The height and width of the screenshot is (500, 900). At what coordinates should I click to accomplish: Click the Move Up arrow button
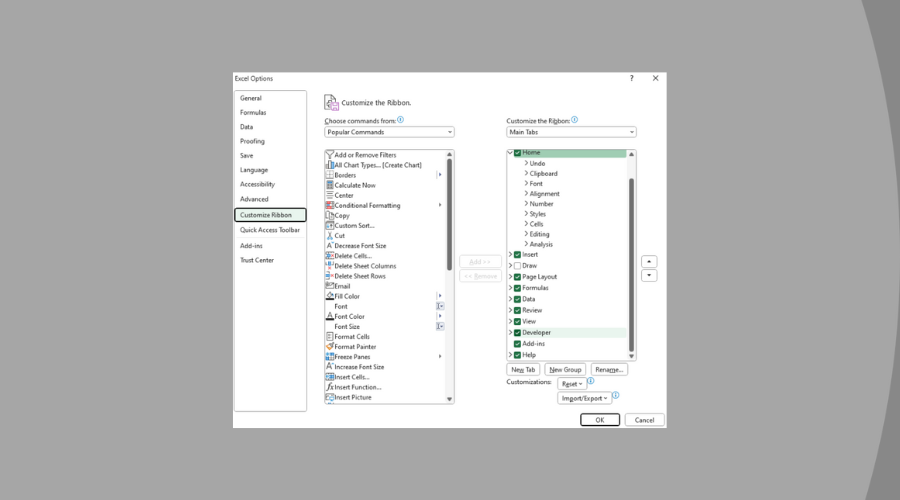pyautogui.click(x=649, y=262)
